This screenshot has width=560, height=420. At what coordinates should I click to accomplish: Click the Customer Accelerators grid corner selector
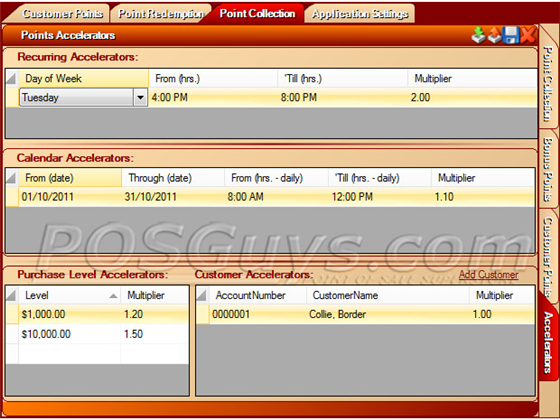click(202, 295)
